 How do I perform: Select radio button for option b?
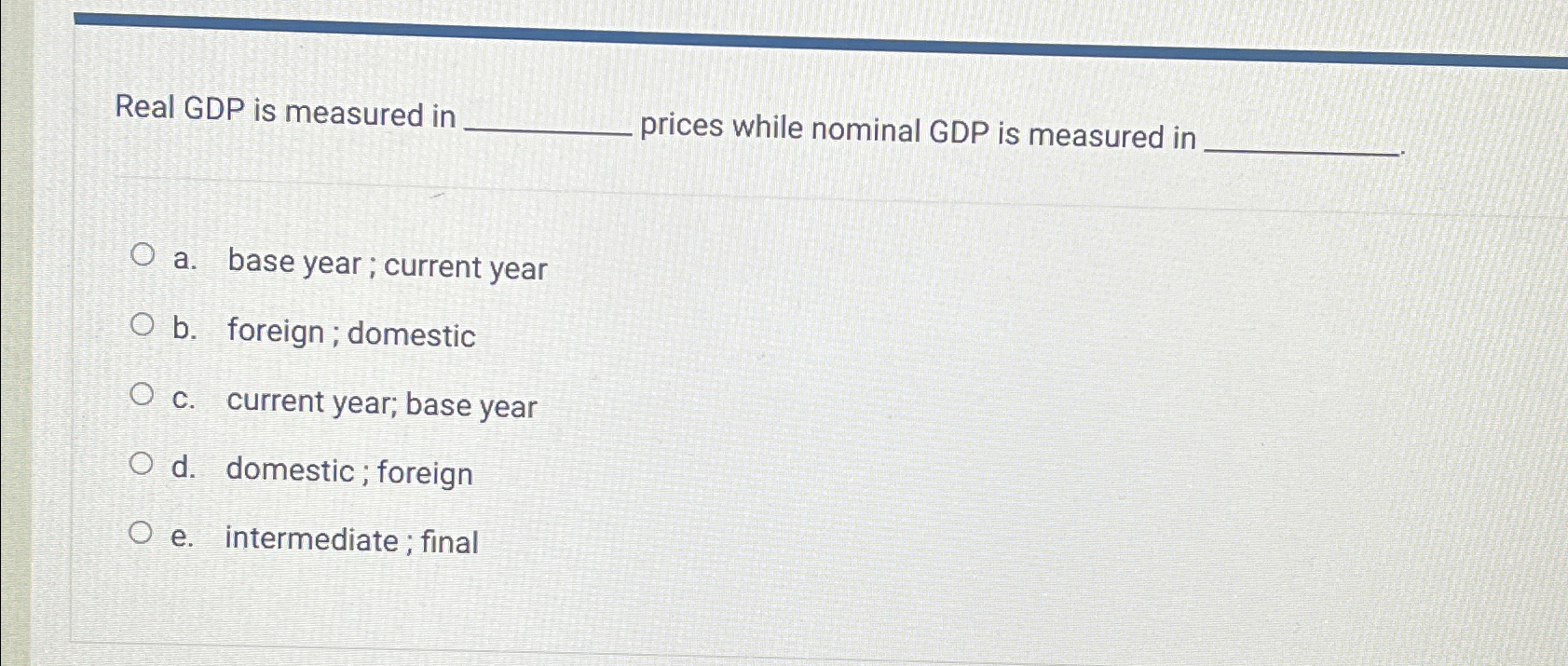143,323
